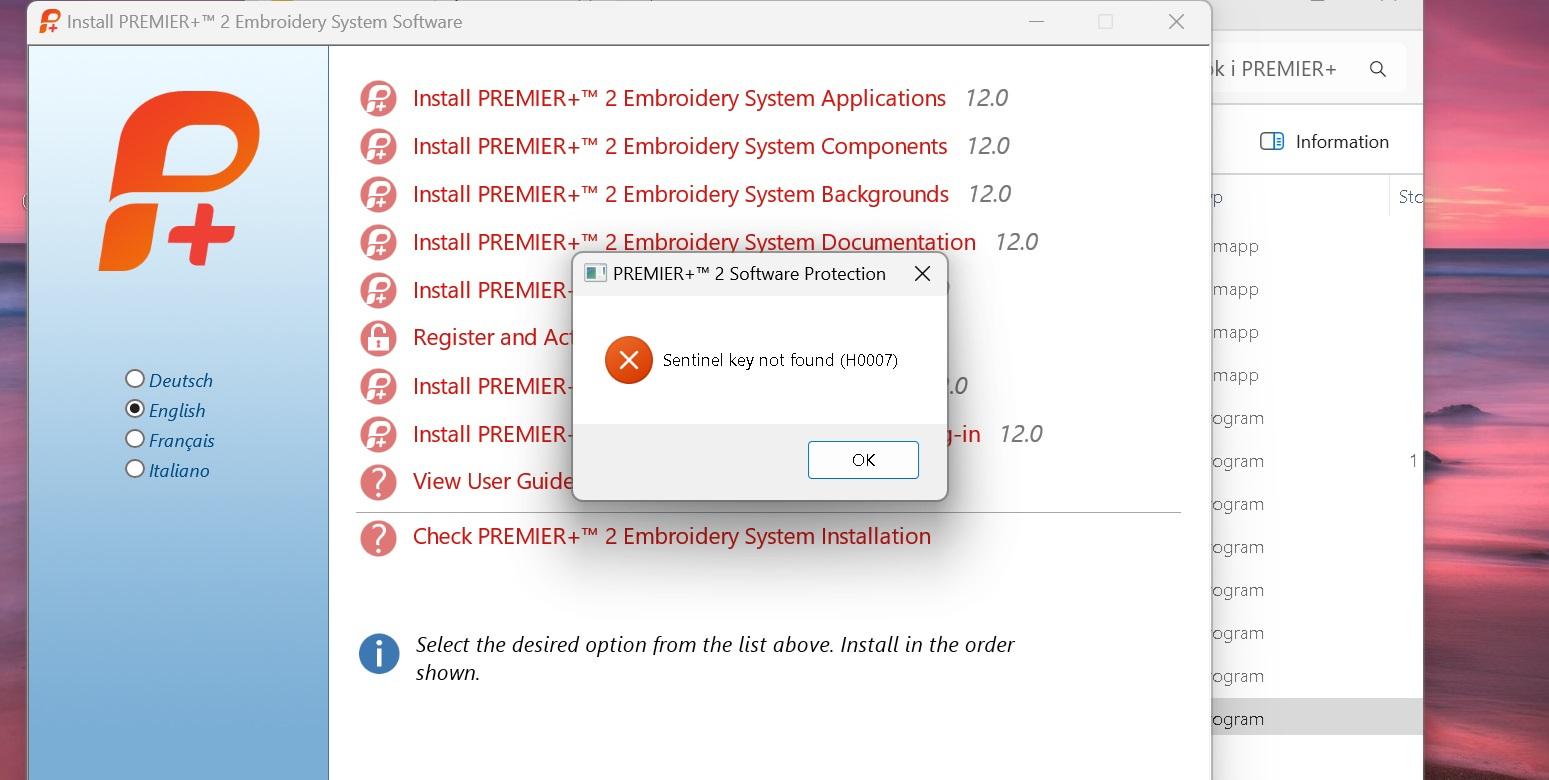Click the icon on the row ending with Plug-in

[378, 434]
